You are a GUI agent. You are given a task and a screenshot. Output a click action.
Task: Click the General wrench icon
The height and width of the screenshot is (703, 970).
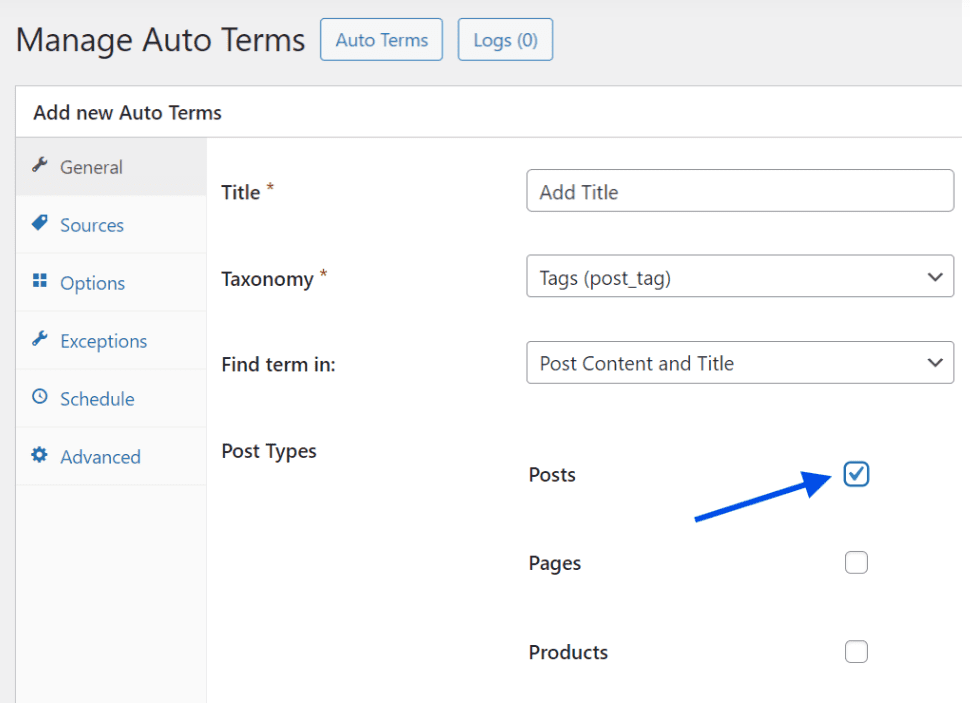(40, 165)
